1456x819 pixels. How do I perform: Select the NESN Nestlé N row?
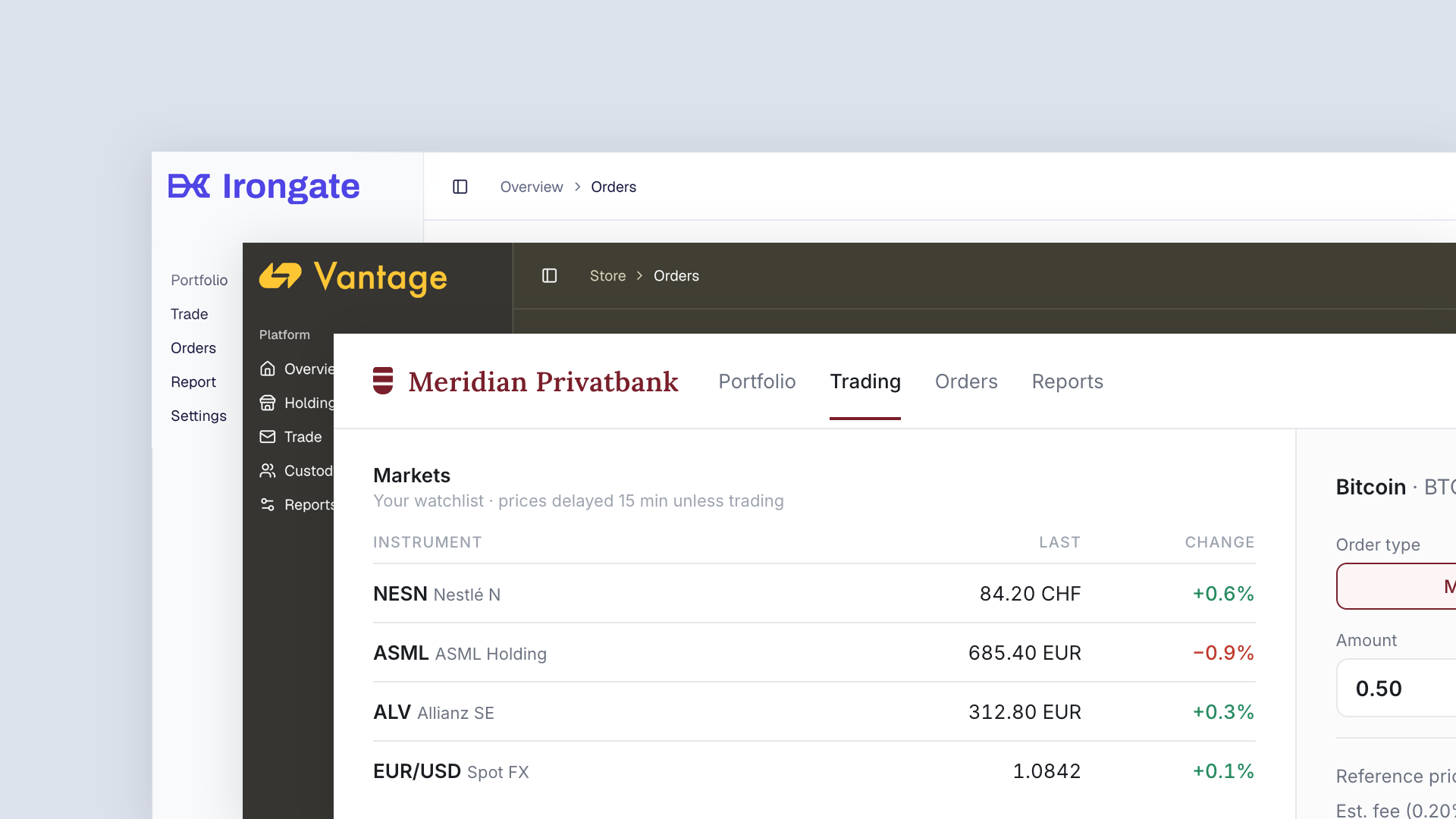(814, 594)
